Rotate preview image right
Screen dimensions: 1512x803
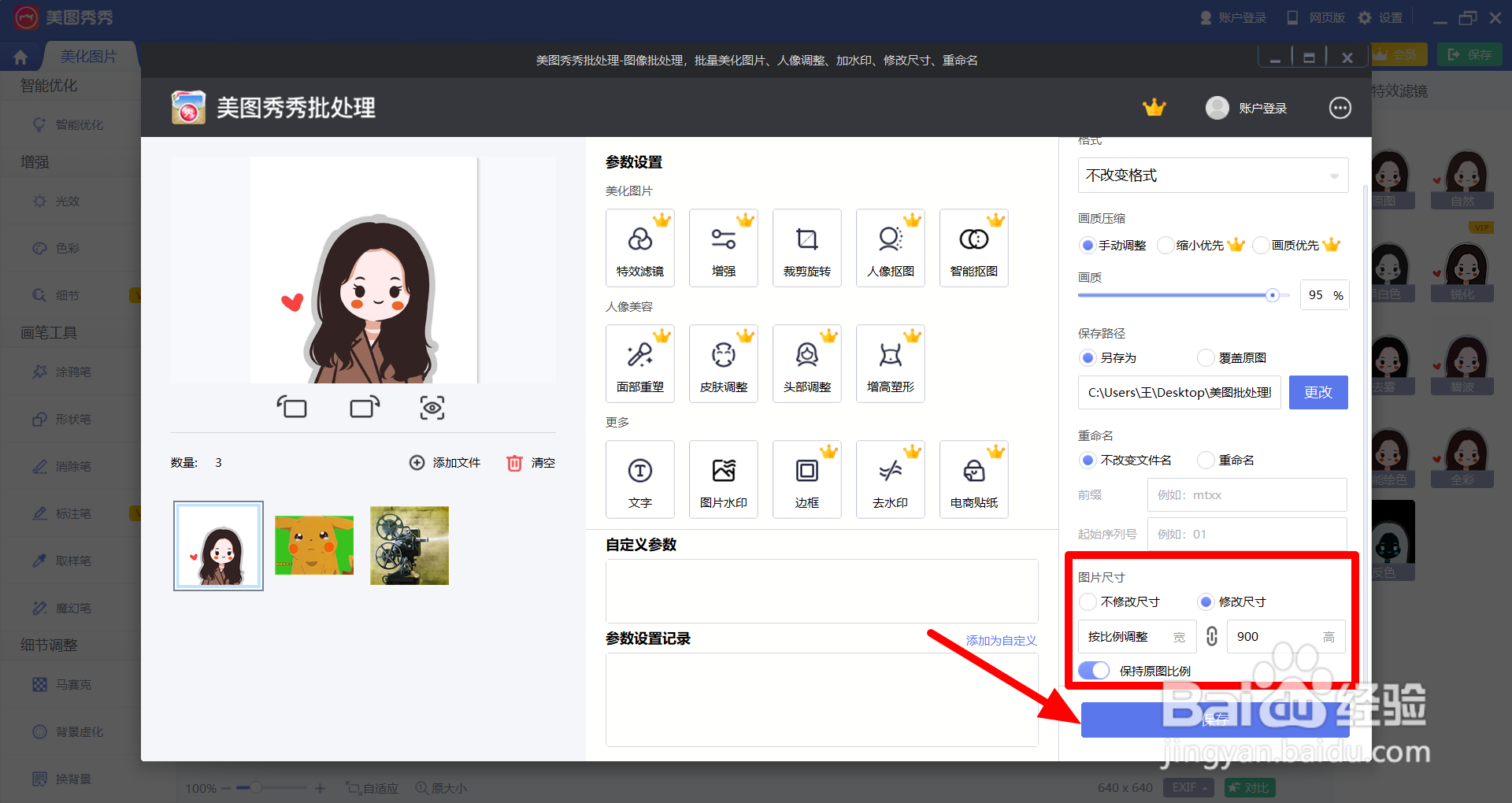(x=365, y=407)
